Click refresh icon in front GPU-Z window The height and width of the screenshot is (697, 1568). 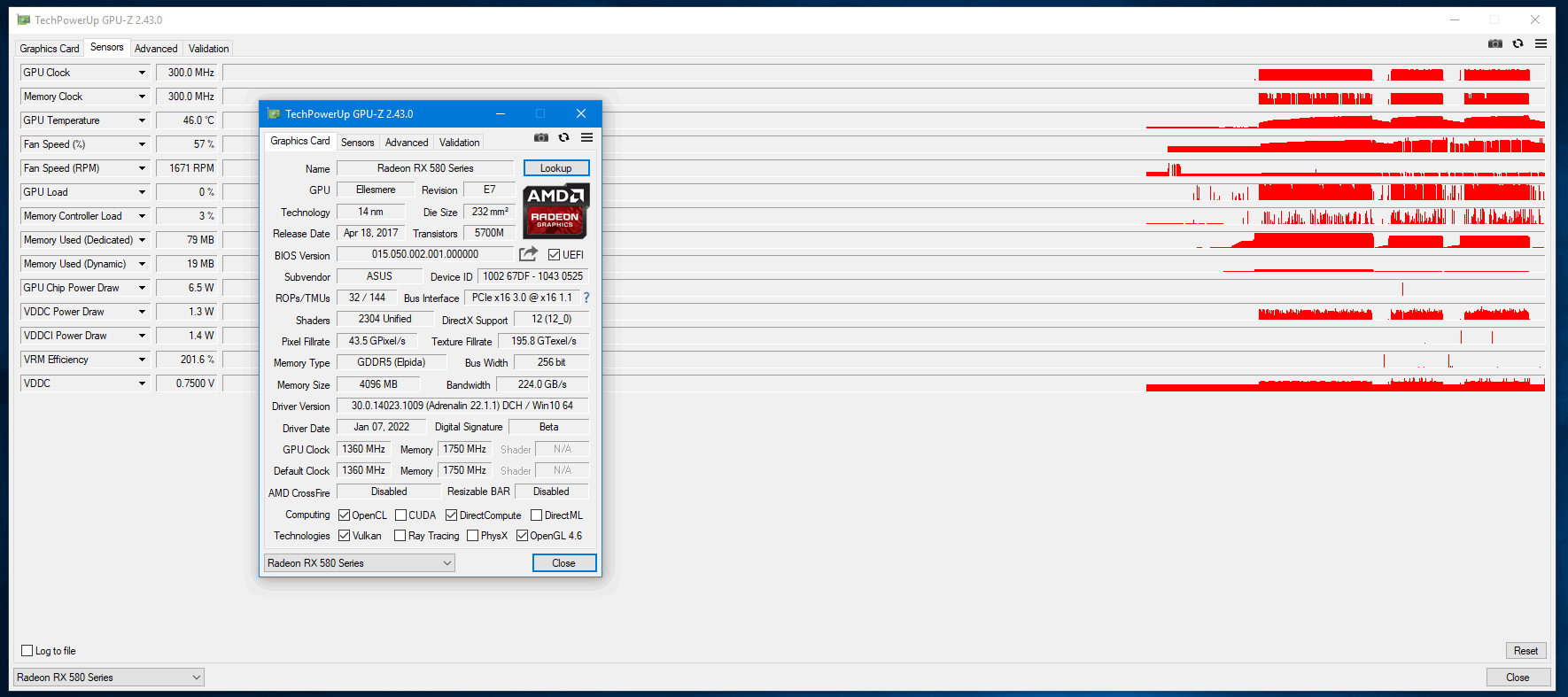(x=563, y=137)
